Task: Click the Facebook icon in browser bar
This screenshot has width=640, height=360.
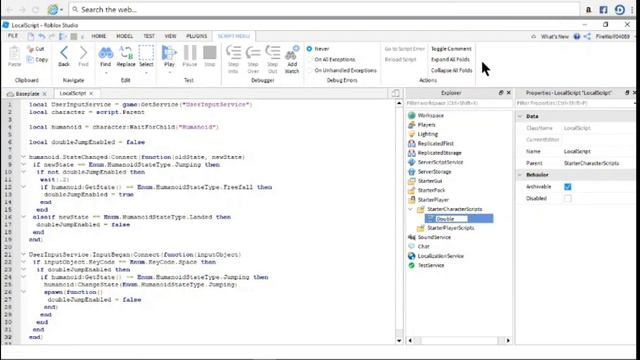Action: (x=603, y=9)
